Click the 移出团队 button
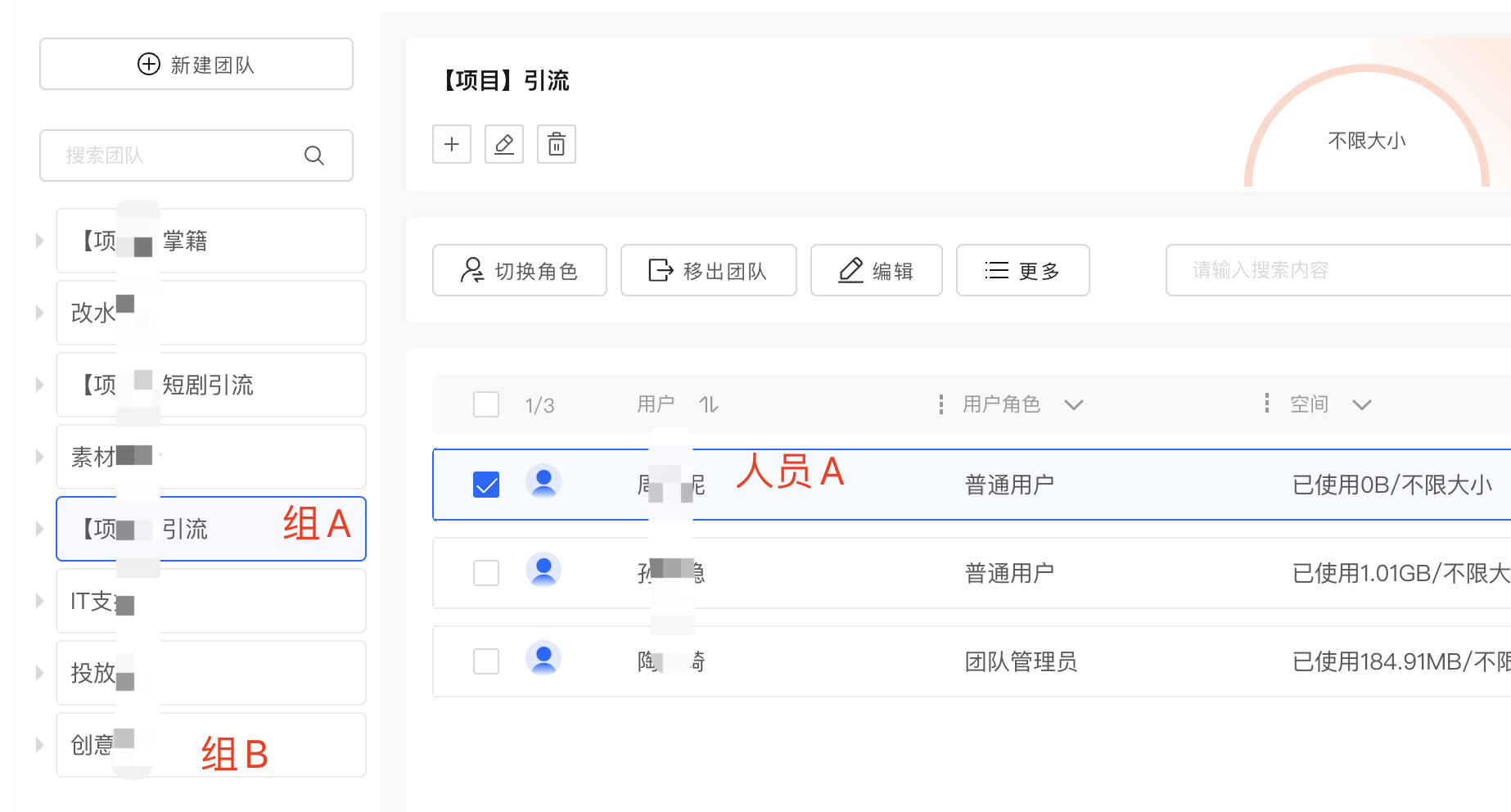This screenshot has height=812, width=1511. pos(708,270)
